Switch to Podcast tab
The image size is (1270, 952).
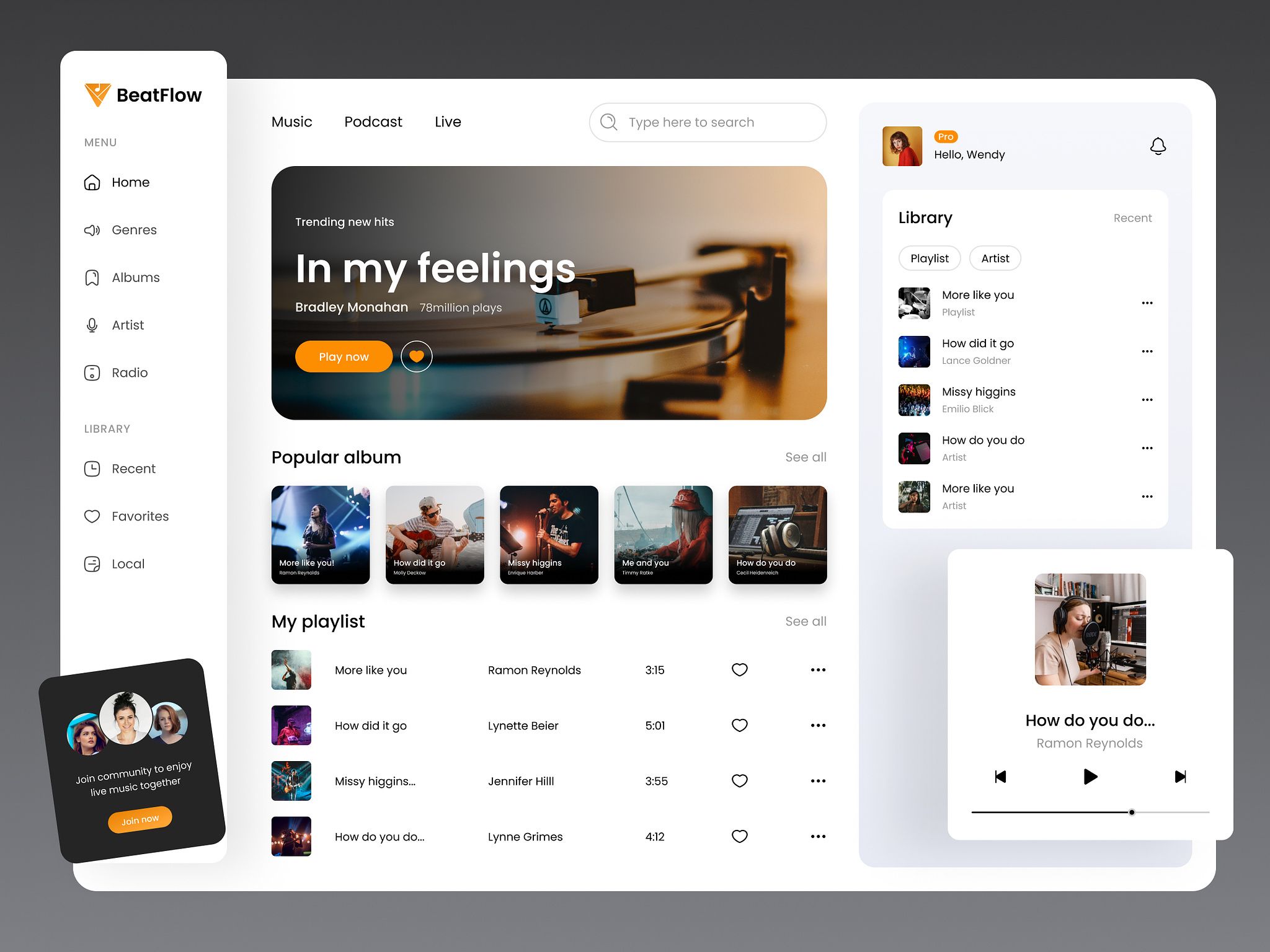click(x=372, y=122)
